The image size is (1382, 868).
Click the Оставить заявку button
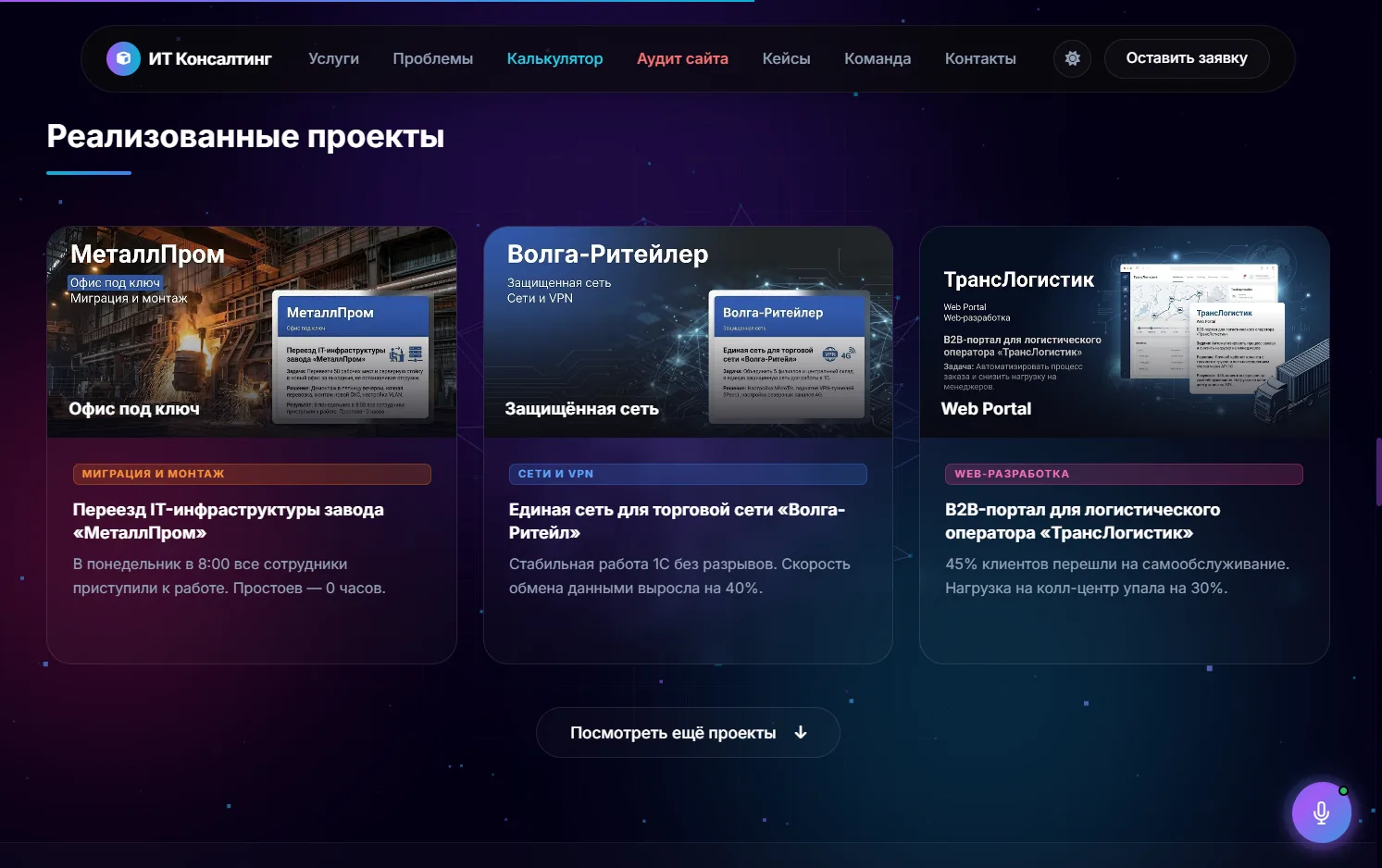click(1187, 58)
